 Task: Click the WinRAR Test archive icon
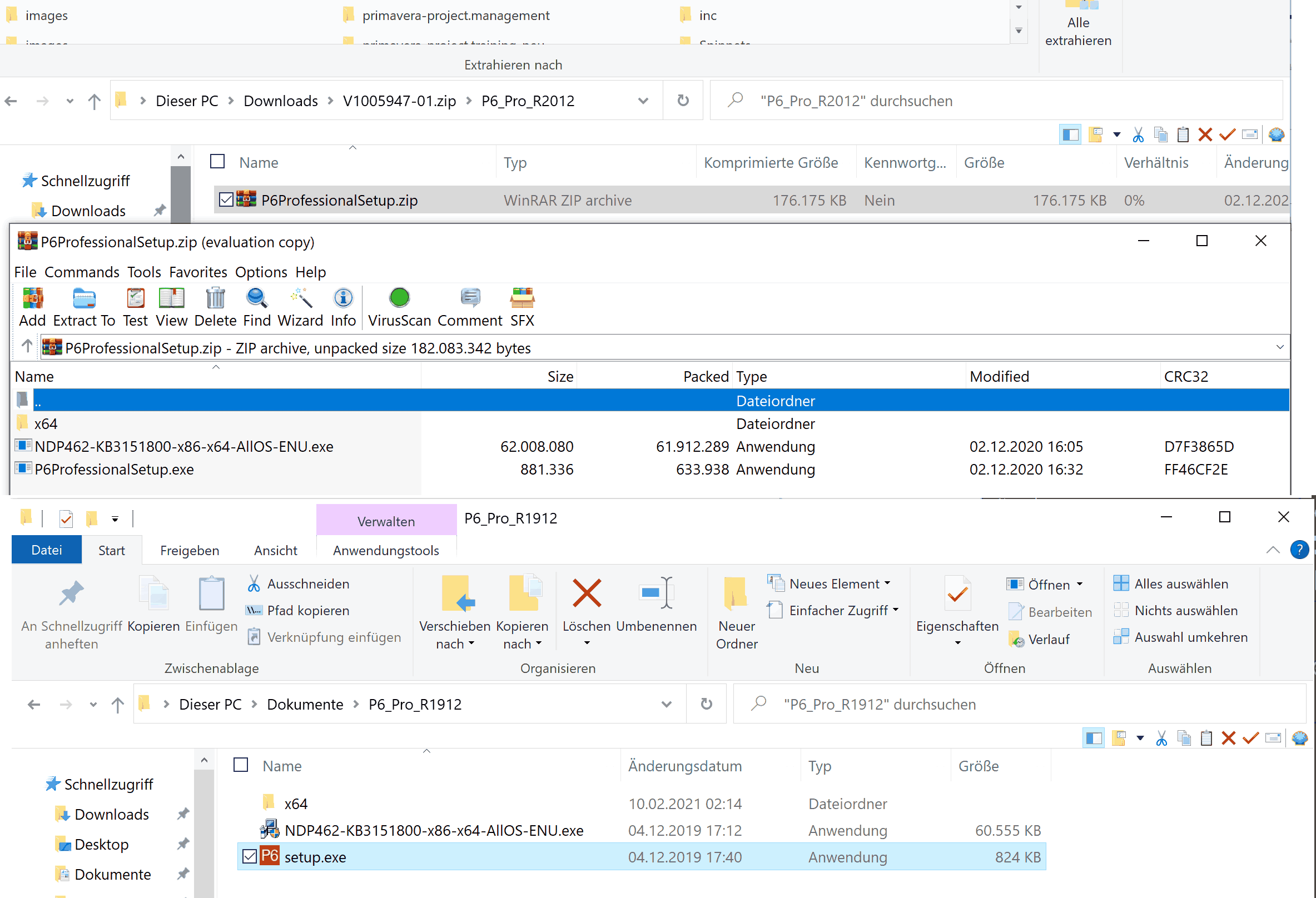[x=135, y=299]
